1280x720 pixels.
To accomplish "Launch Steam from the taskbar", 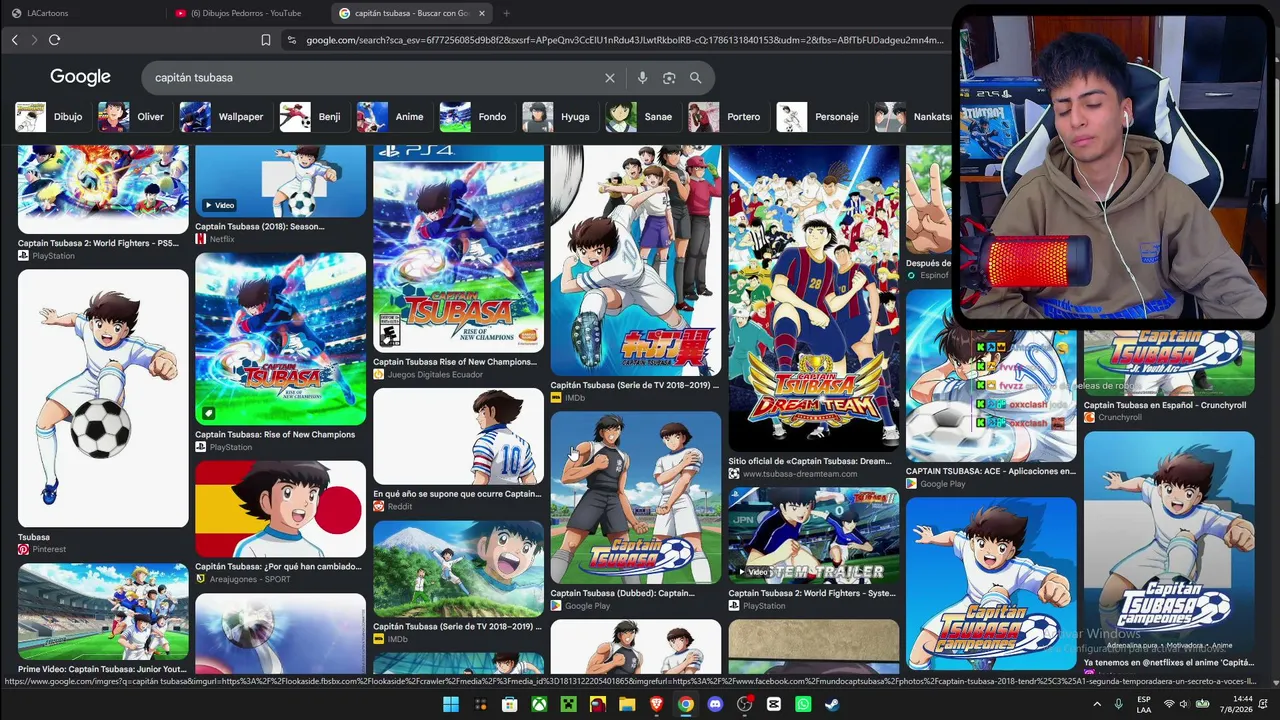I will click(832, 704).
